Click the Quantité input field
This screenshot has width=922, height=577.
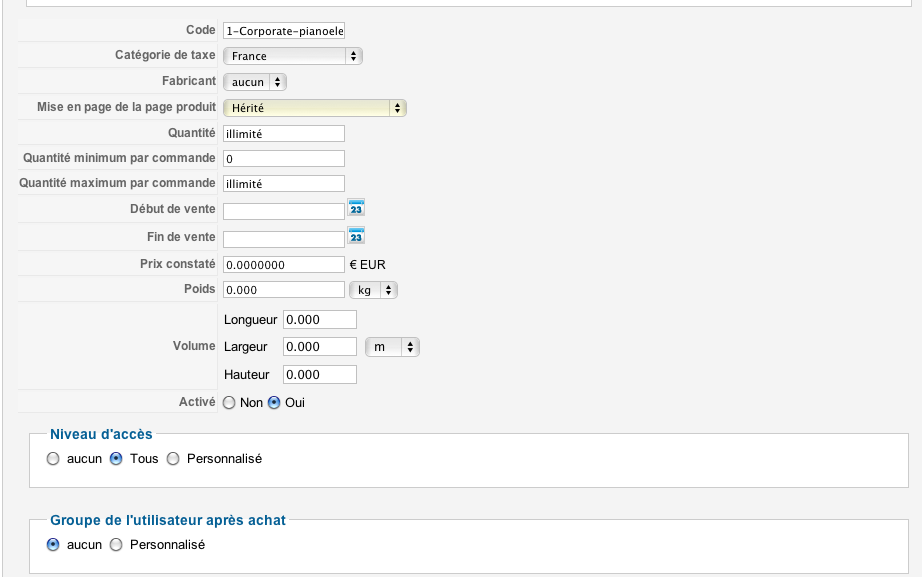[x=284, y=133]
